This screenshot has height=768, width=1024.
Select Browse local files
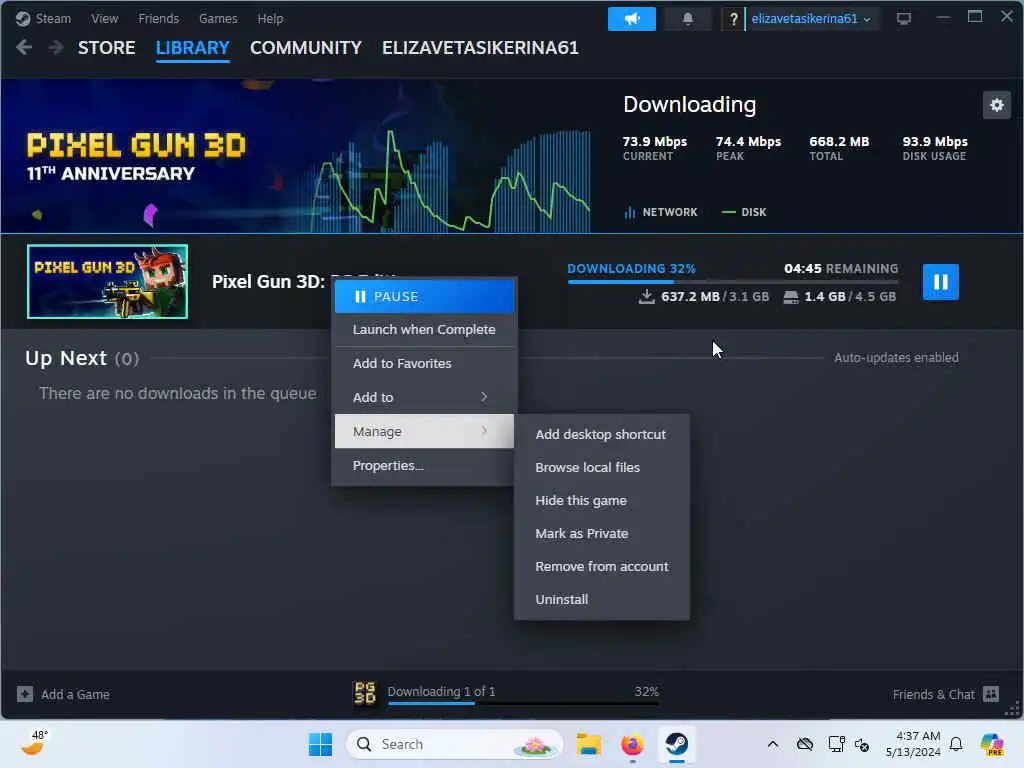601,467
